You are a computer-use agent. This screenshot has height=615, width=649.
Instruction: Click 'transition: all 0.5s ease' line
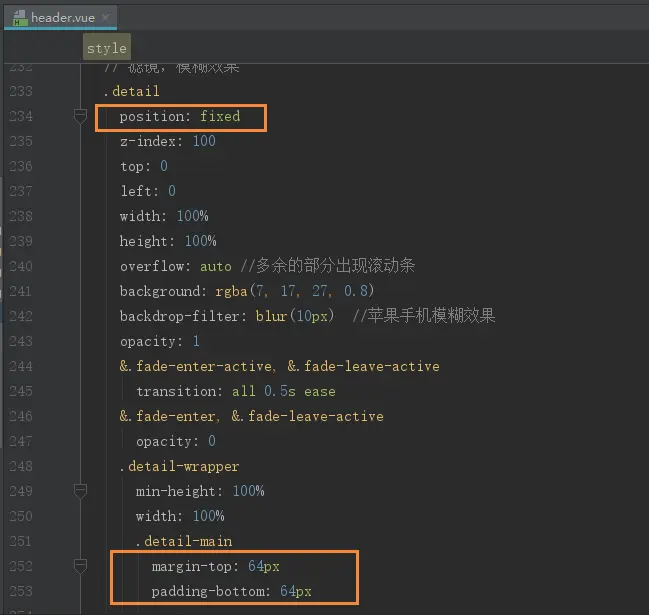pyautogui.click(x=236, y=391)
